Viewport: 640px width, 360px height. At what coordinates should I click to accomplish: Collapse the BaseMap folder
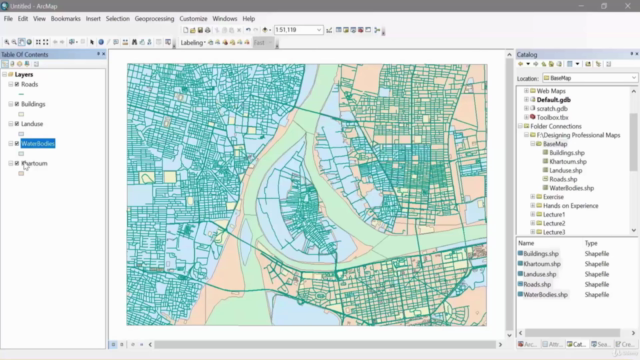pyautogui.click(x=532, y=144)
